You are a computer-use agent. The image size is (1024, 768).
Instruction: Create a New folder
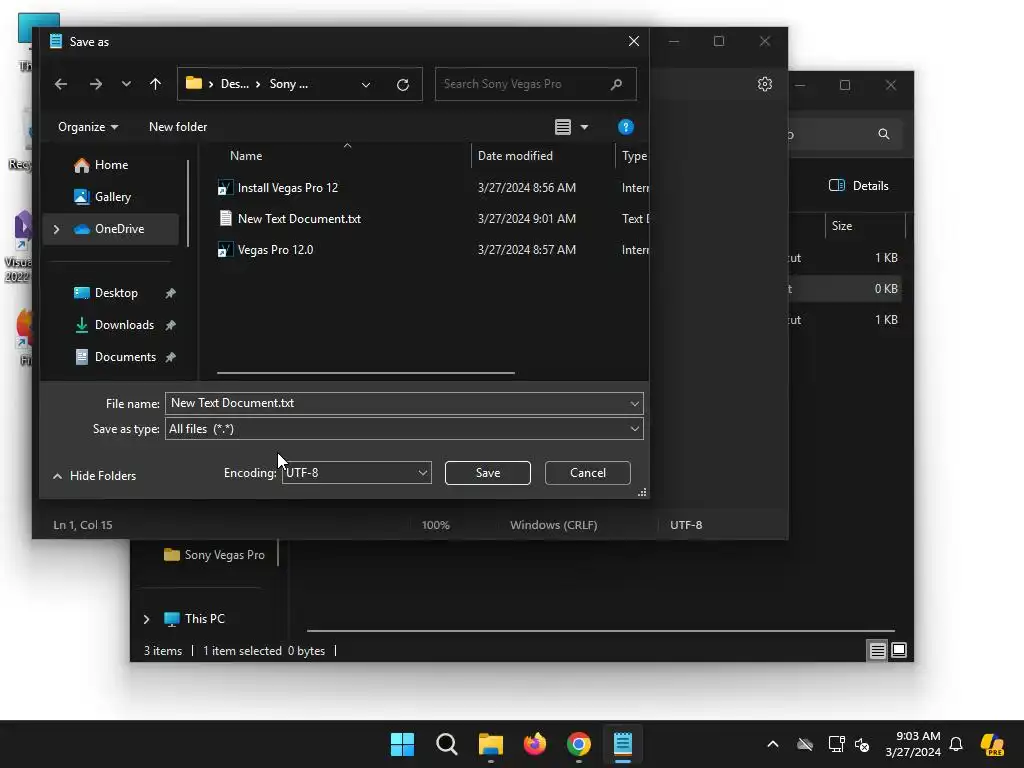click(x=178, y=127)
